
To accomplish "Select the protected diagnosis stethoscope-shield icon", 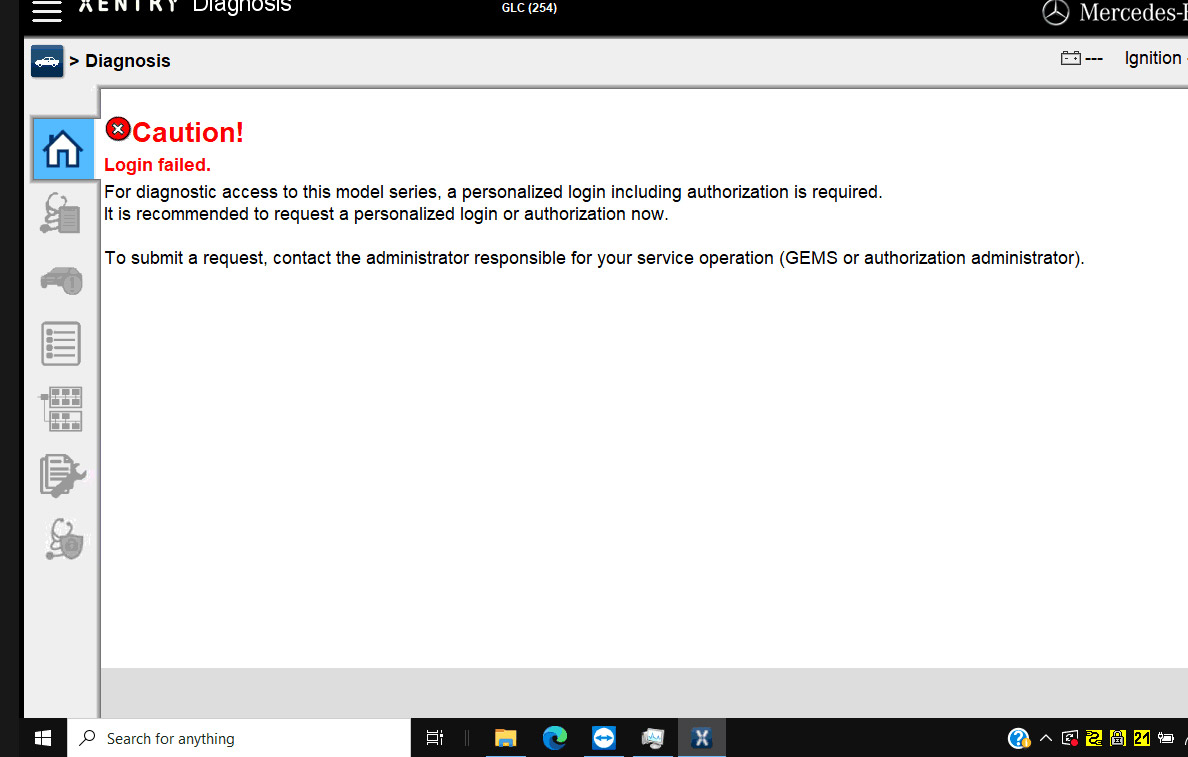I will 61,539.
